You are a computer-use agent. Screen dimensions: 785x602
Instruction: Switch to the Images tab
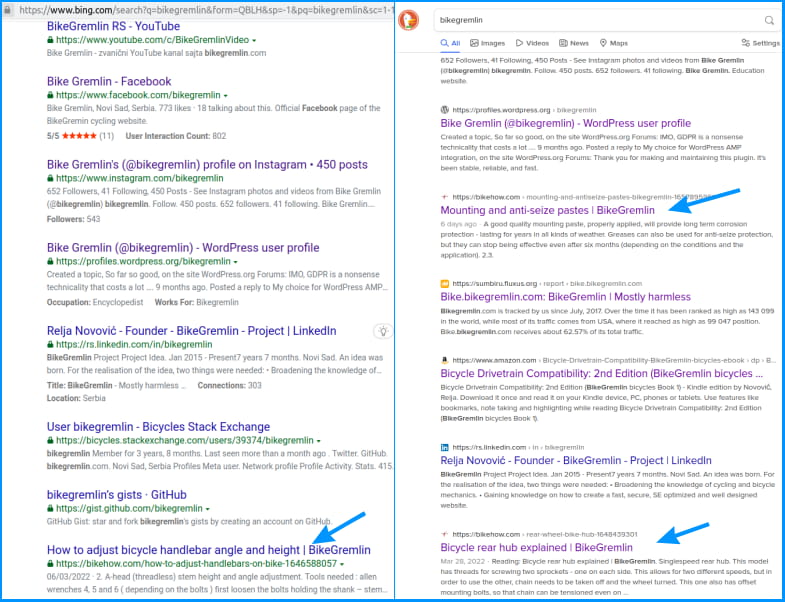click(x=487, y=43)
